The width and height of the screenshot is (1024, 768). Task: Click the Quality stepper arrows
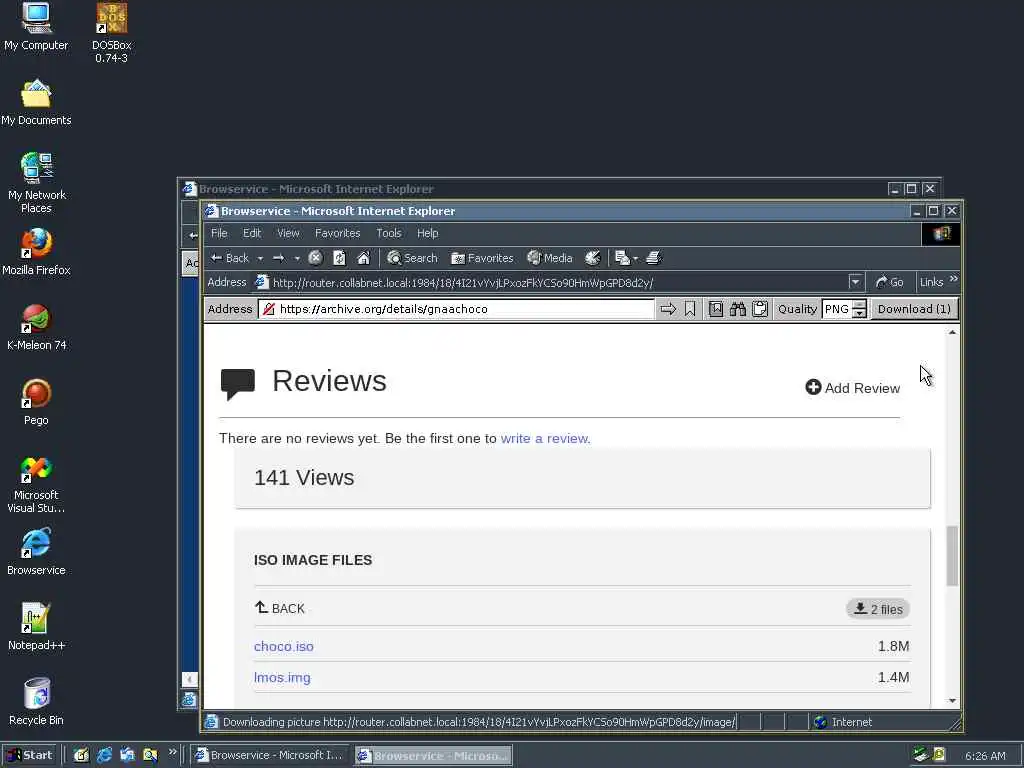coord(860,309)
